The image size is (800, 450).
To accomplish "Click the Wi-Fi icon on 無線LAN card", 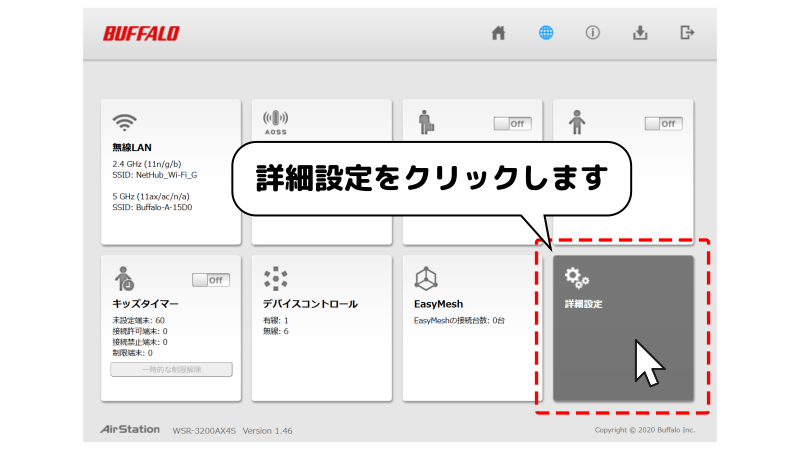I will [x=124, y=122].
